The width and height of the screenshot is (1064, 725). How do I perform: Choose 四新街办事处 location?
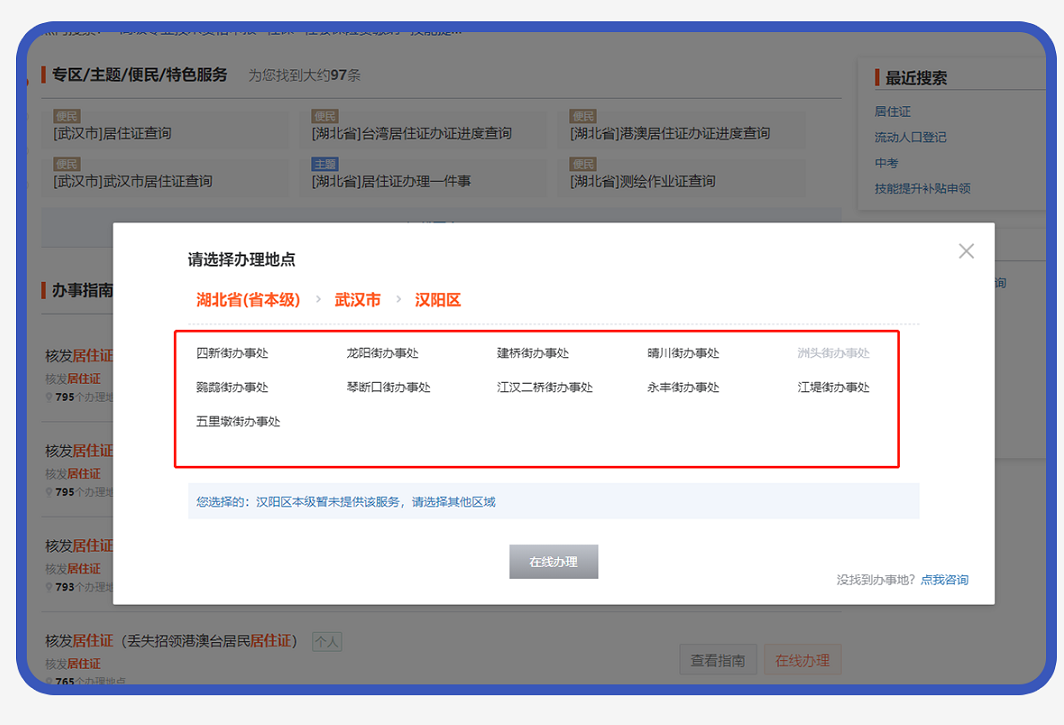[x=232, y=353]
